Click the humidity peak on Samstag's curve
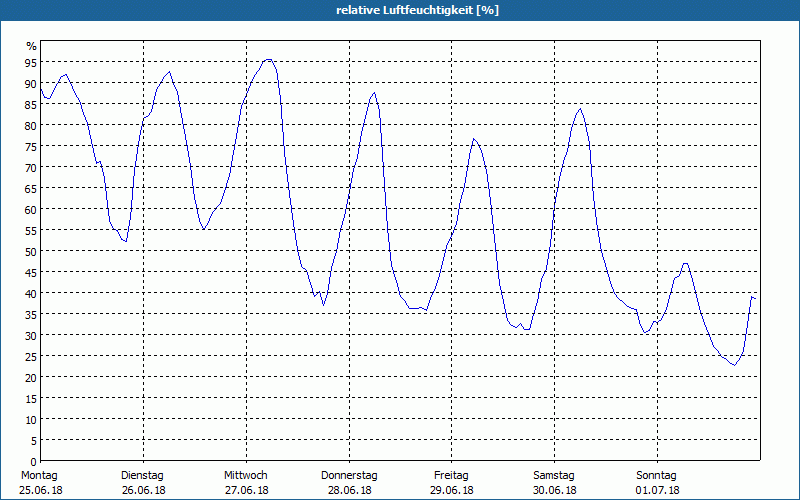This screenshot has width=800, height=500. coord(579,109)
